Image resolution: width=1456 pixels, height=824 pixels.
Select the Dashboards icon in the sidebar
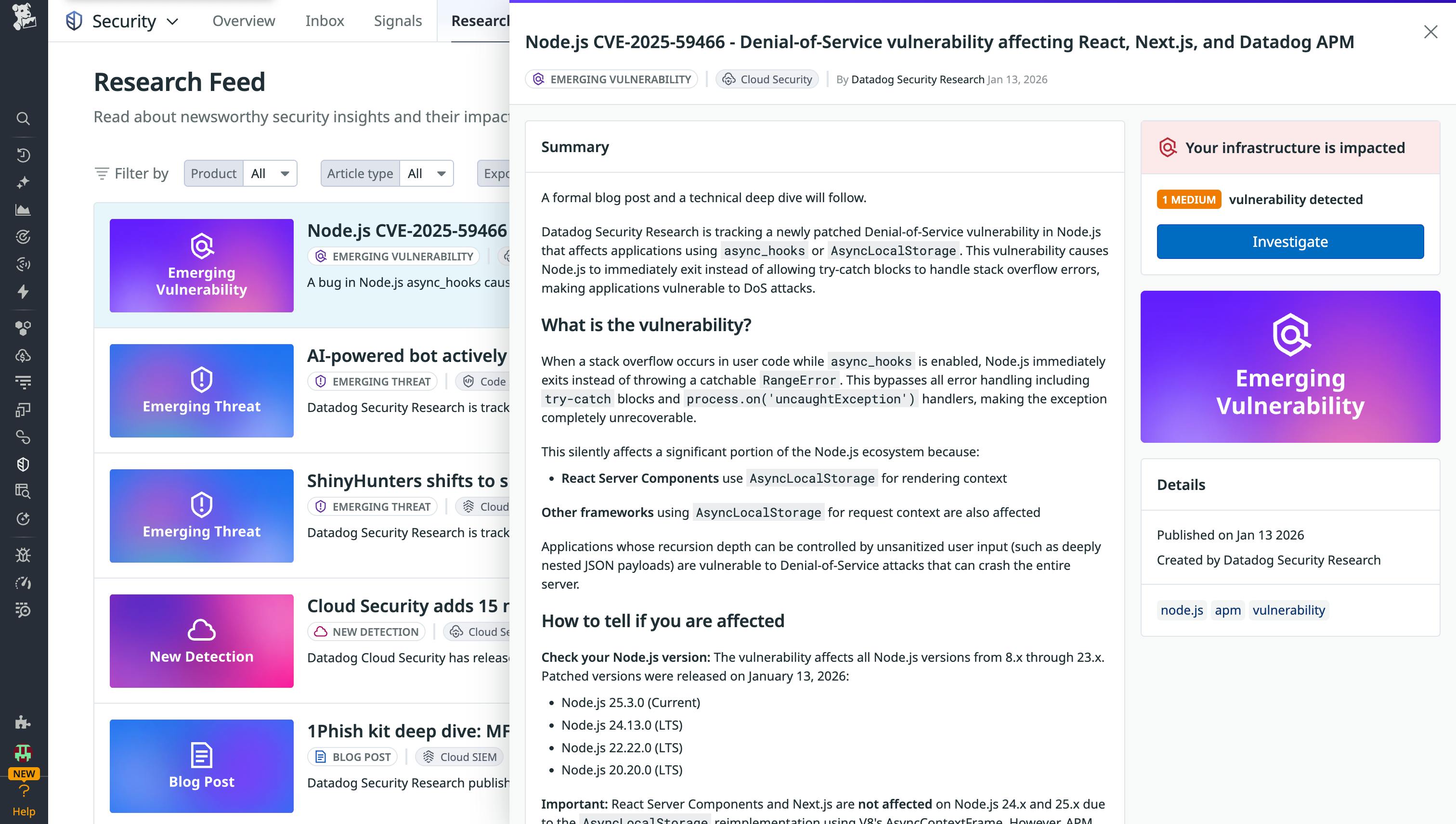coord(23,209)
